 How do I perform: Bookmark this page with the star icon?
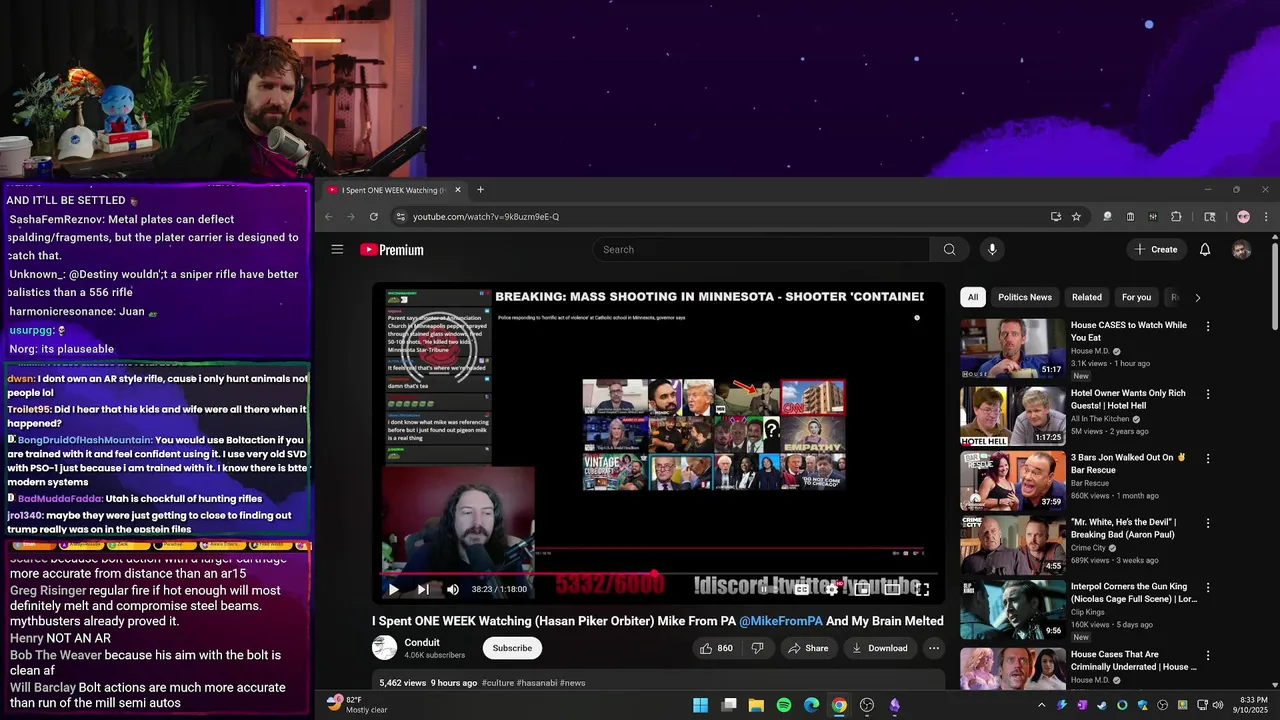1076,216
